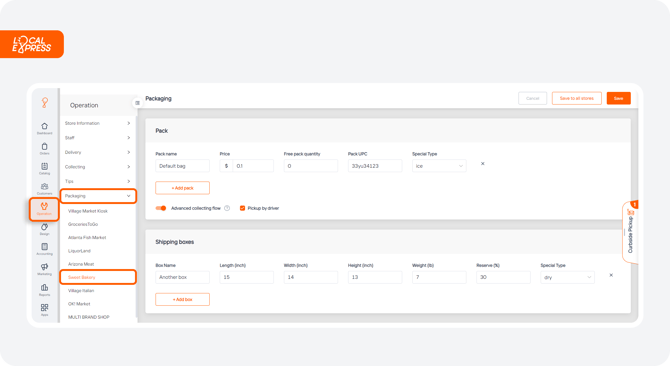Expand the Delivery menu item

click(98, 152)
